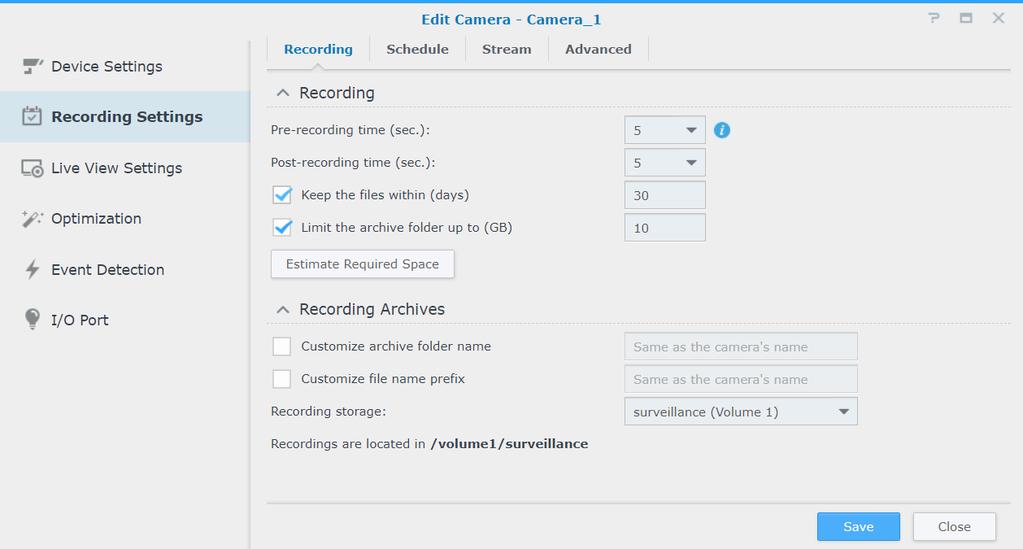
Task: Click the Event Detection lightning icon
Action: [x=32, y=269]
